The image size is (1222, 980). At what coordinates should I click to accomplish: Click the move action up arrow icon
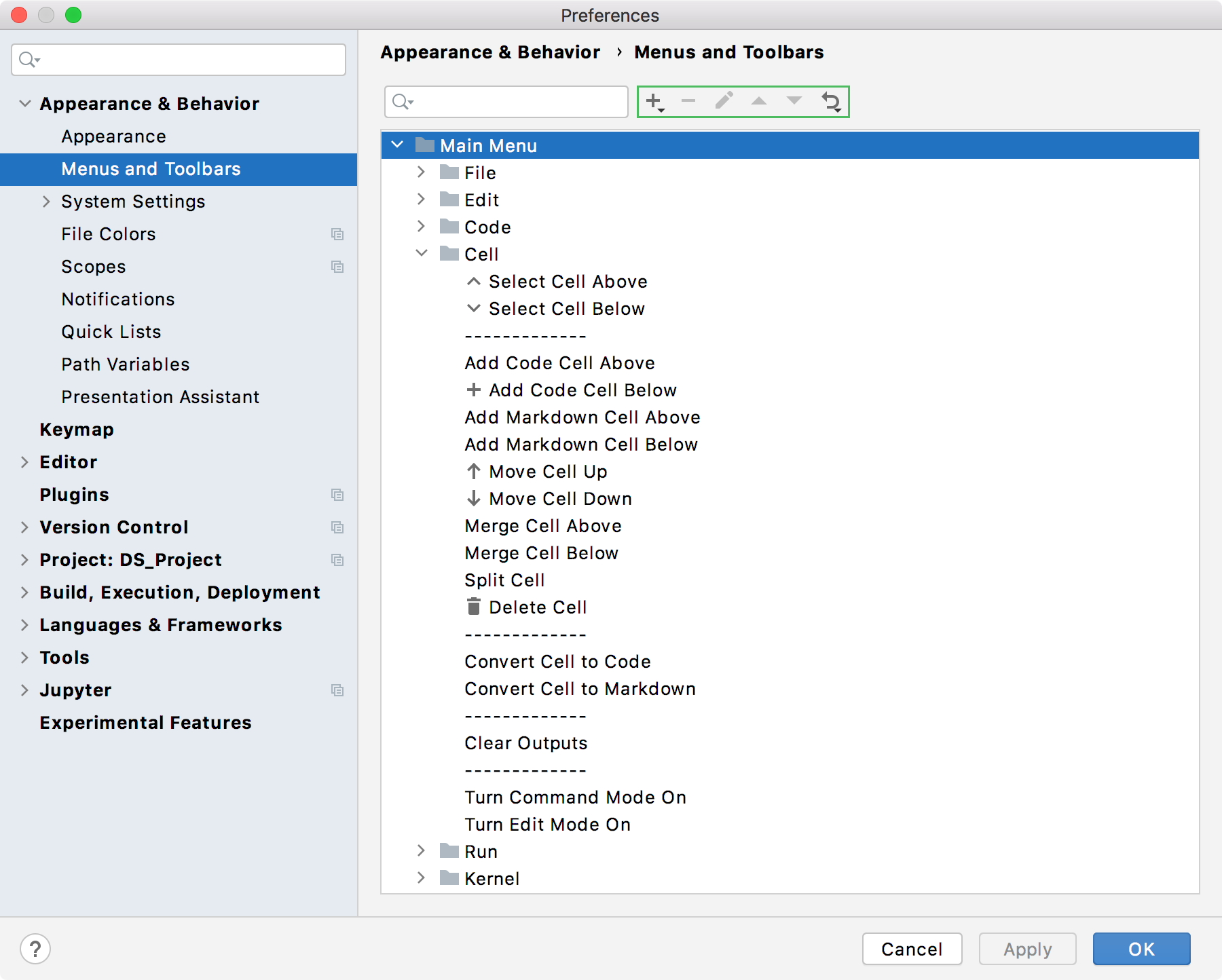pyautogui.click(x=760, y=100)
